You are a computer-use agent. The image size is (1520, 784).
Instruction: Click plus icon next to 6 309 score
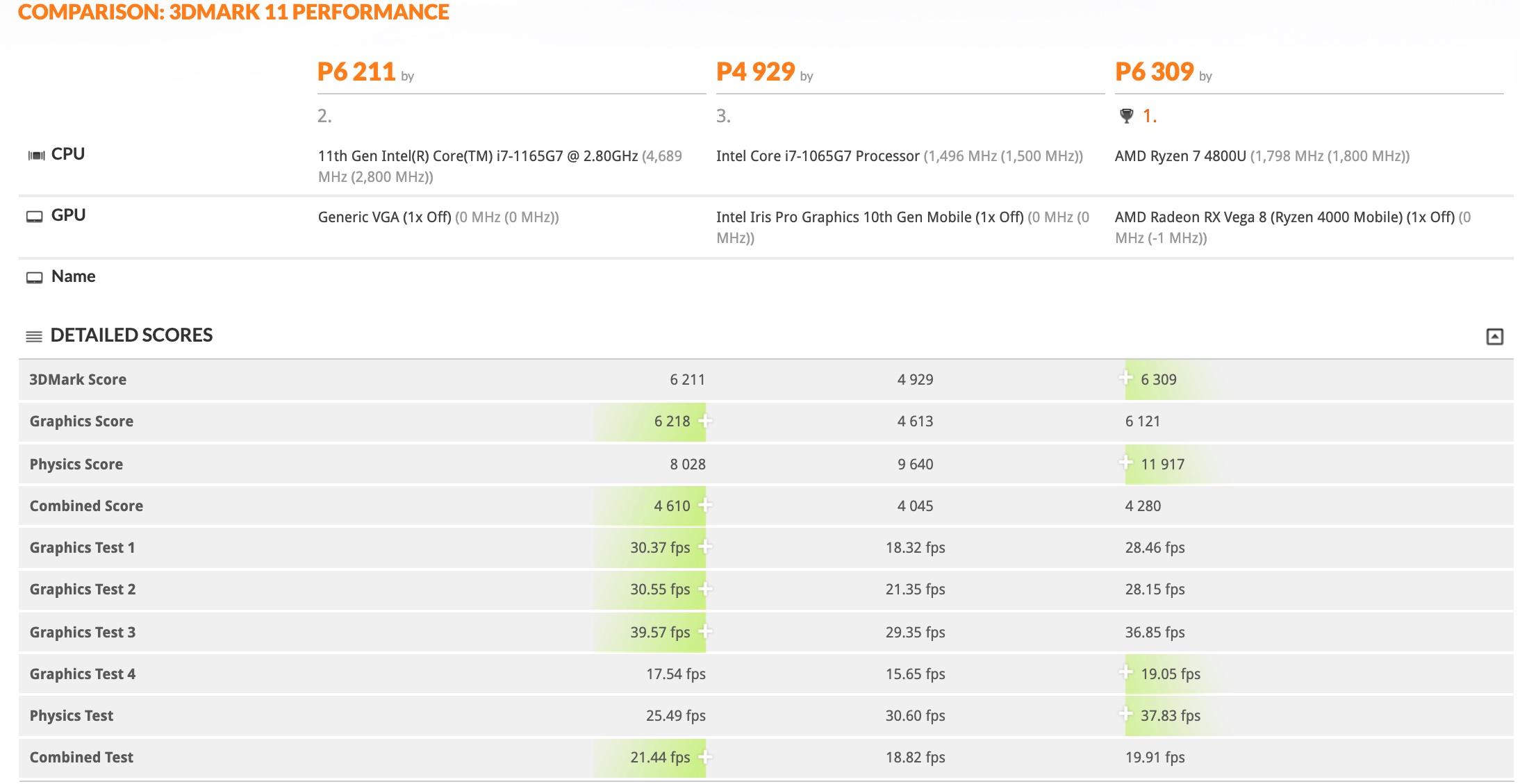(1125, 378)
